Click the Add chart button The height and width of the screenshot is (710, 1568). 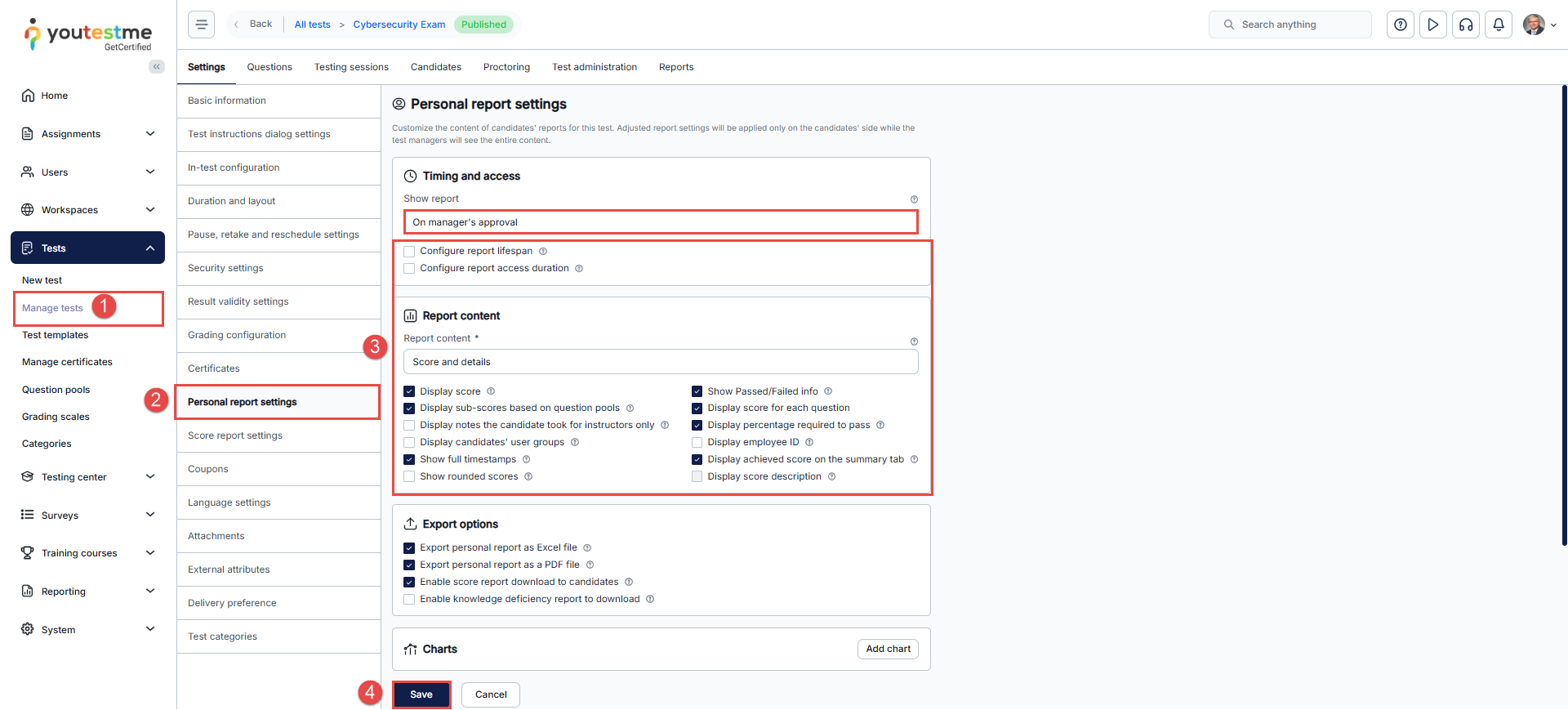[x=888, y=649]
